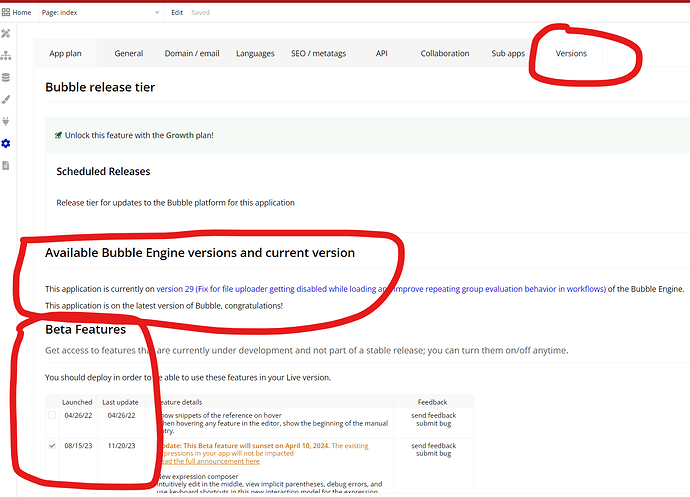Open the Plugins plug icon in sidebar

[x=6, y=121]
